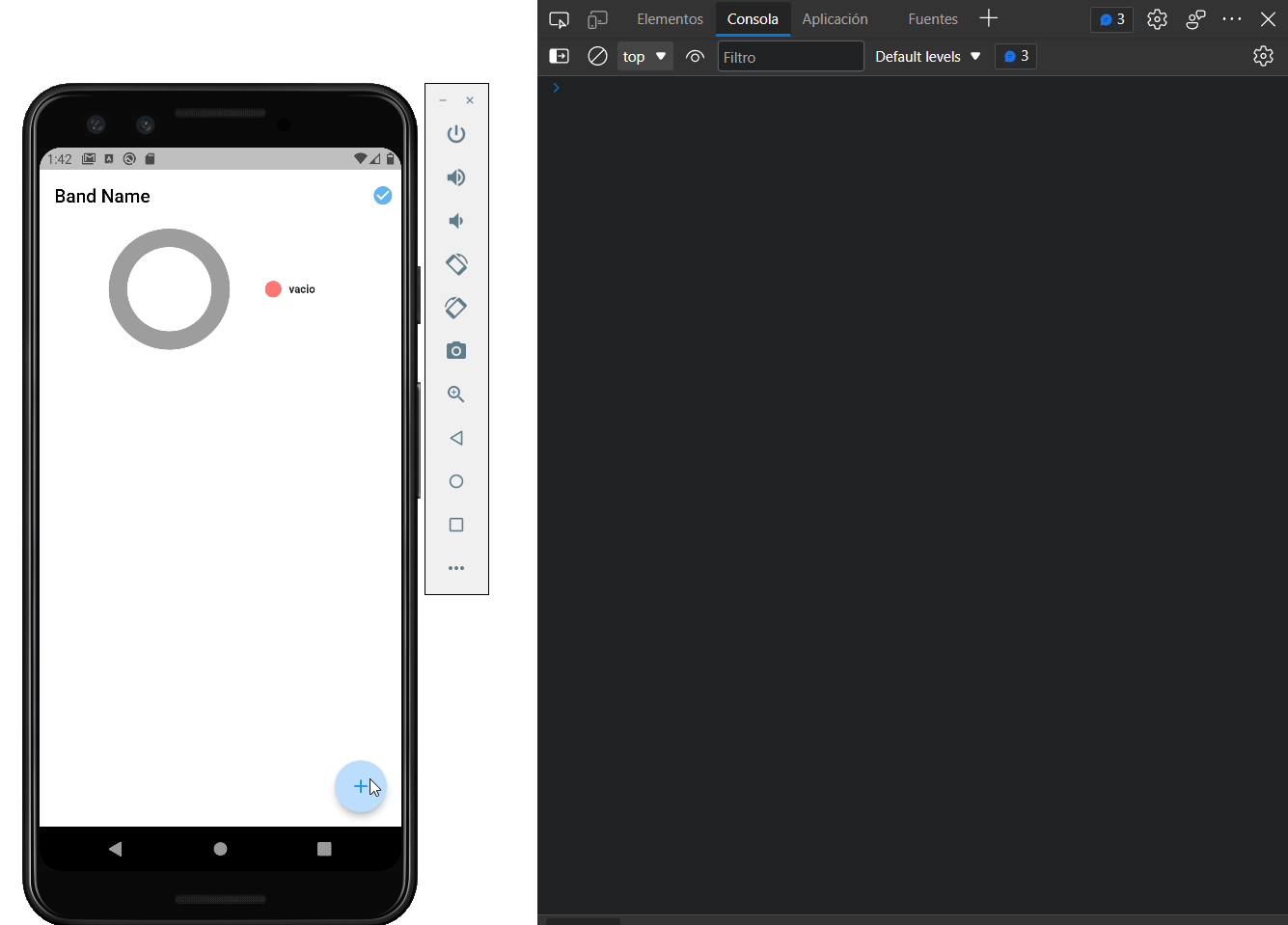Toggle device emulation in DevTools
The height and width of the screenshot is (925, 1288).
597,19
